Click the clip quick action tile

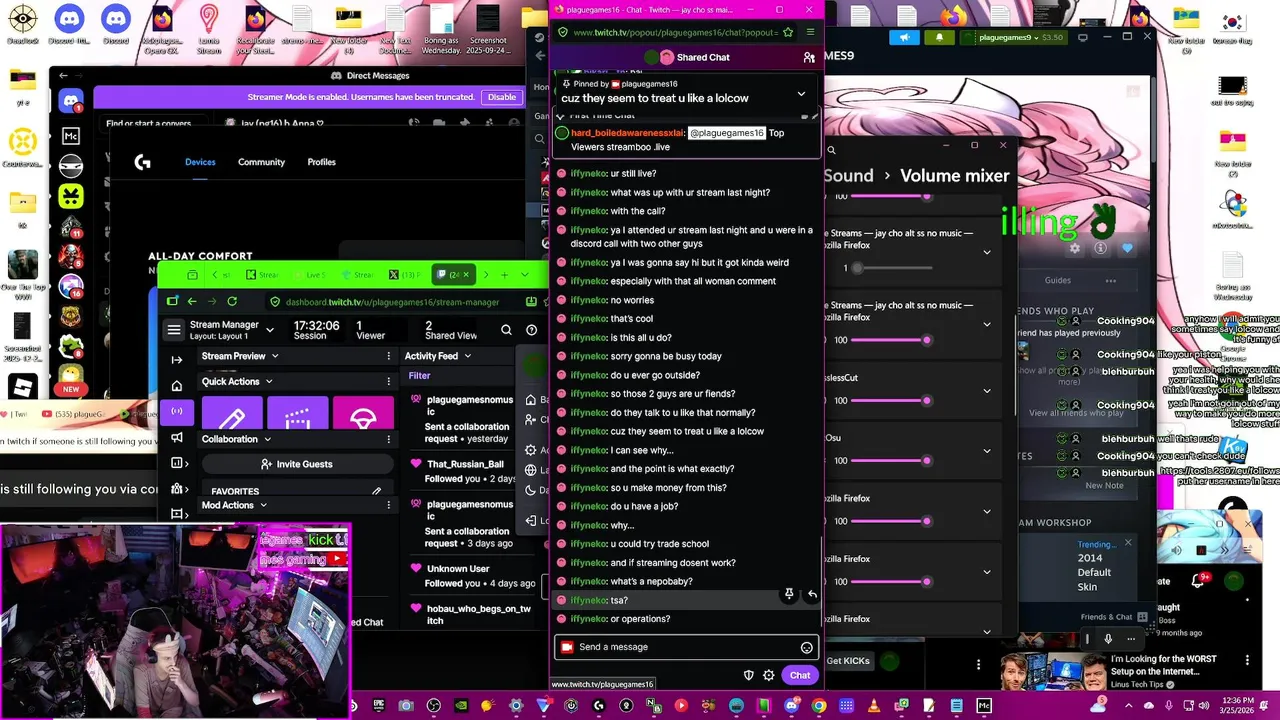[297, 414]
